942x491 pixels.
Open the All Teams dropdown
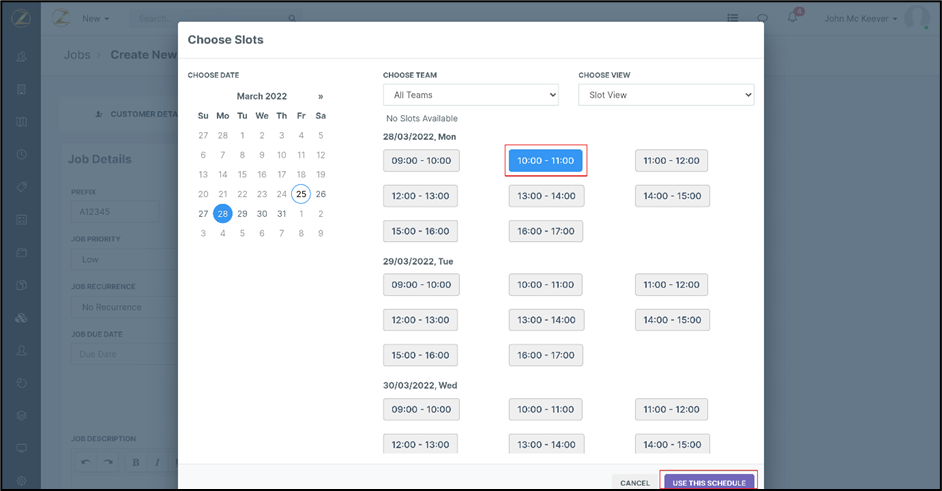470,95
